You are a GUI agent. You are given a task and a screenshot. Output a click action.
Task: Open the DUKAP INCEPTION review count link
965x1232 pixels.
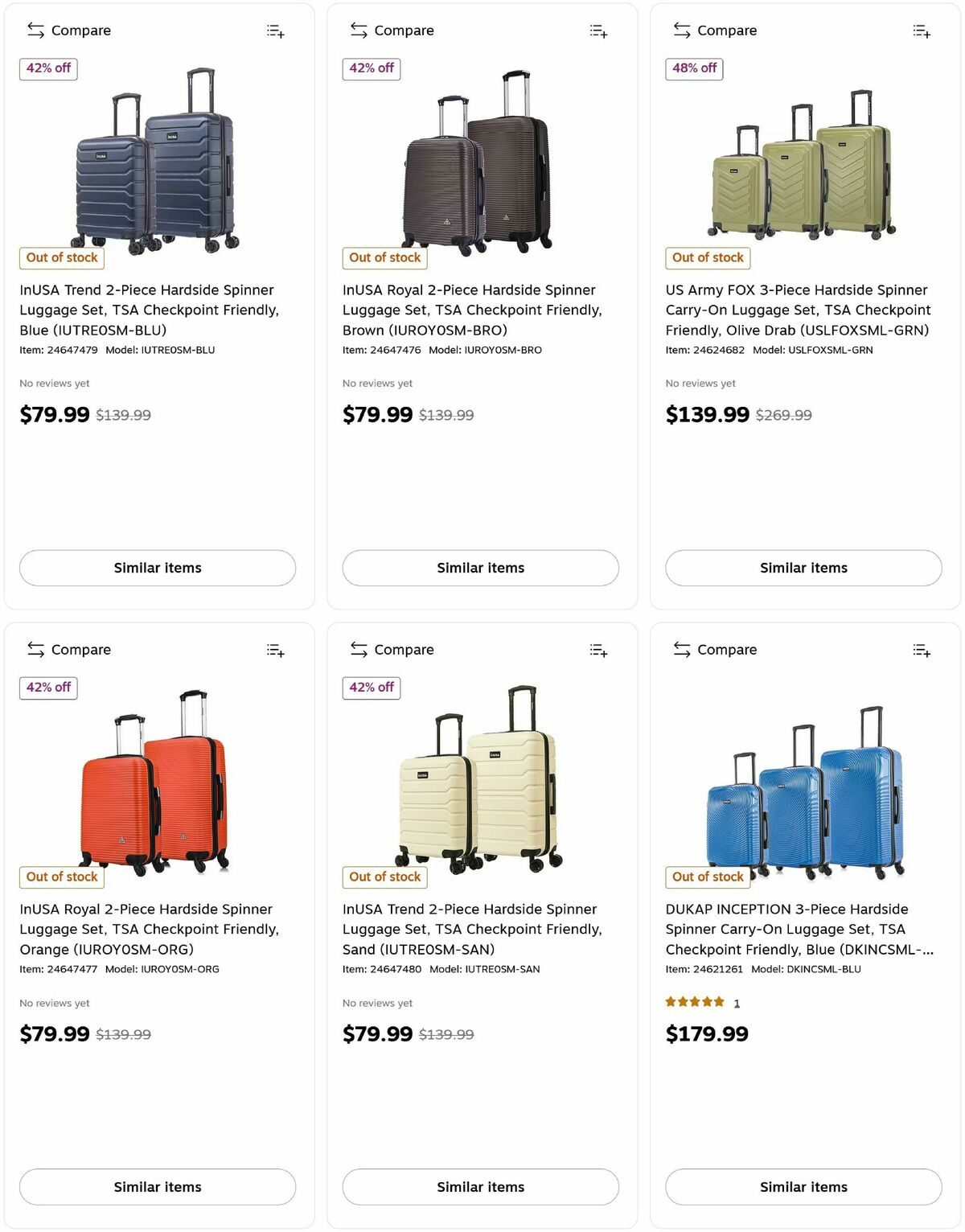coord(737,1003)
